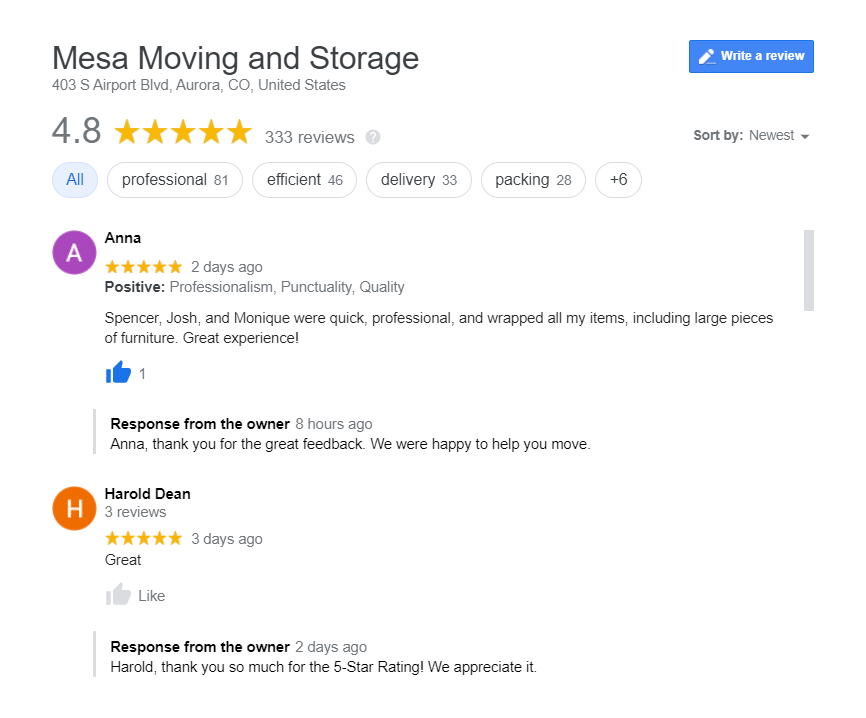Click Anna's five-star review rating
866x718 pixels.
click(144, 267)
